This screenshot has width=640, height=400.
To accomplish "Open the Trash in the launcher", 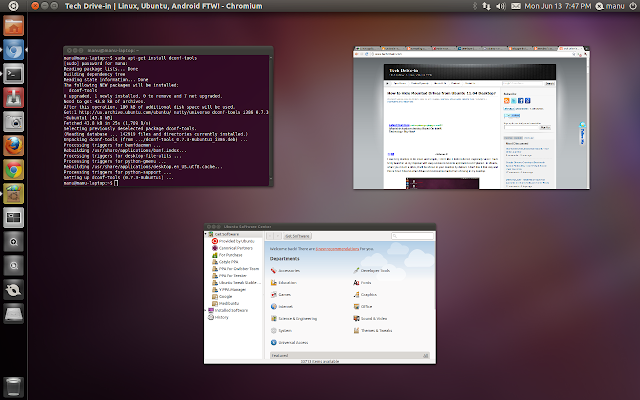I will pos(13,387).
